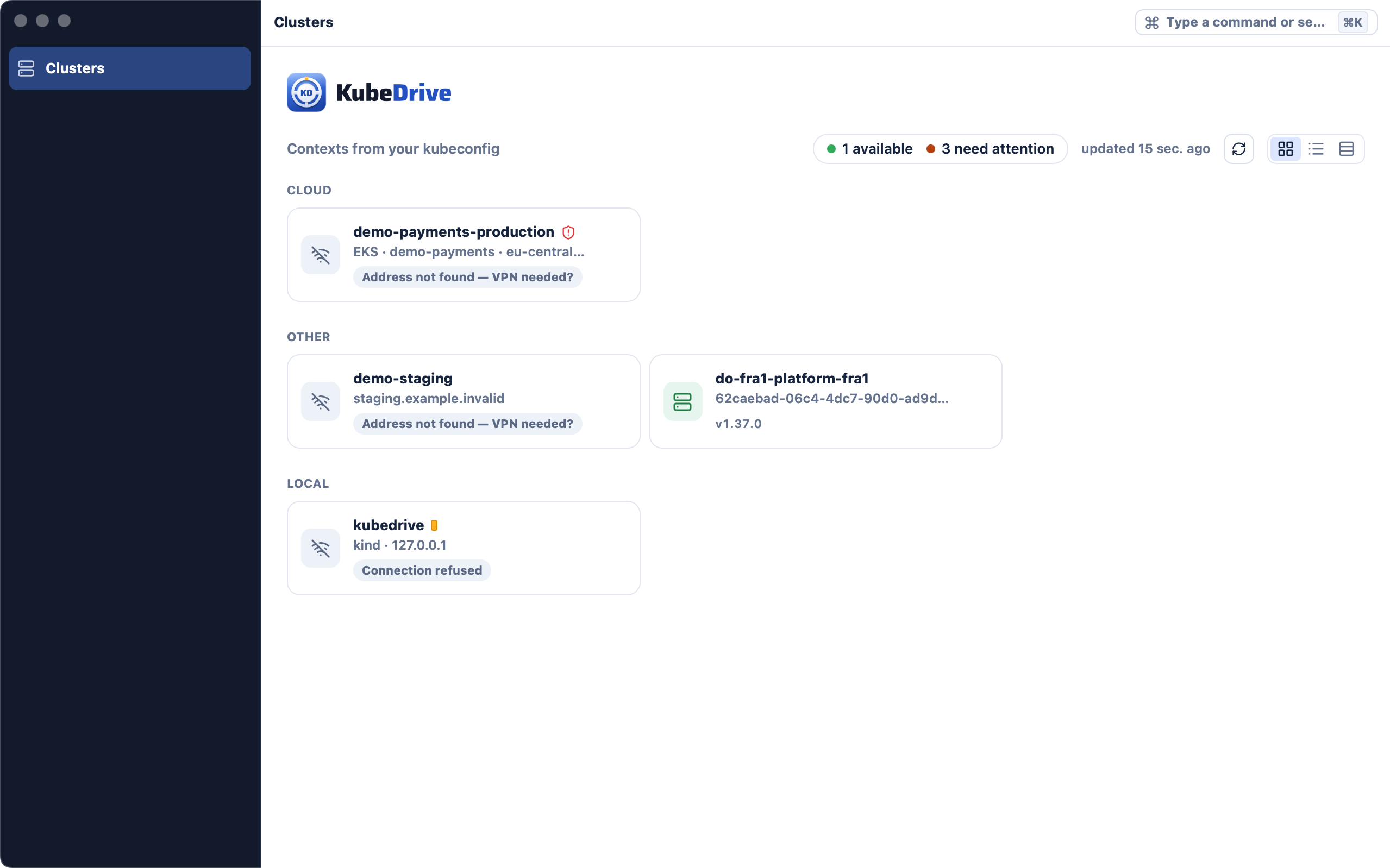Image resolution: width=1390 pixels, height=868 pixels.
Task: Click staging.example.invalid address text
Action: click(x=429, y=398)
